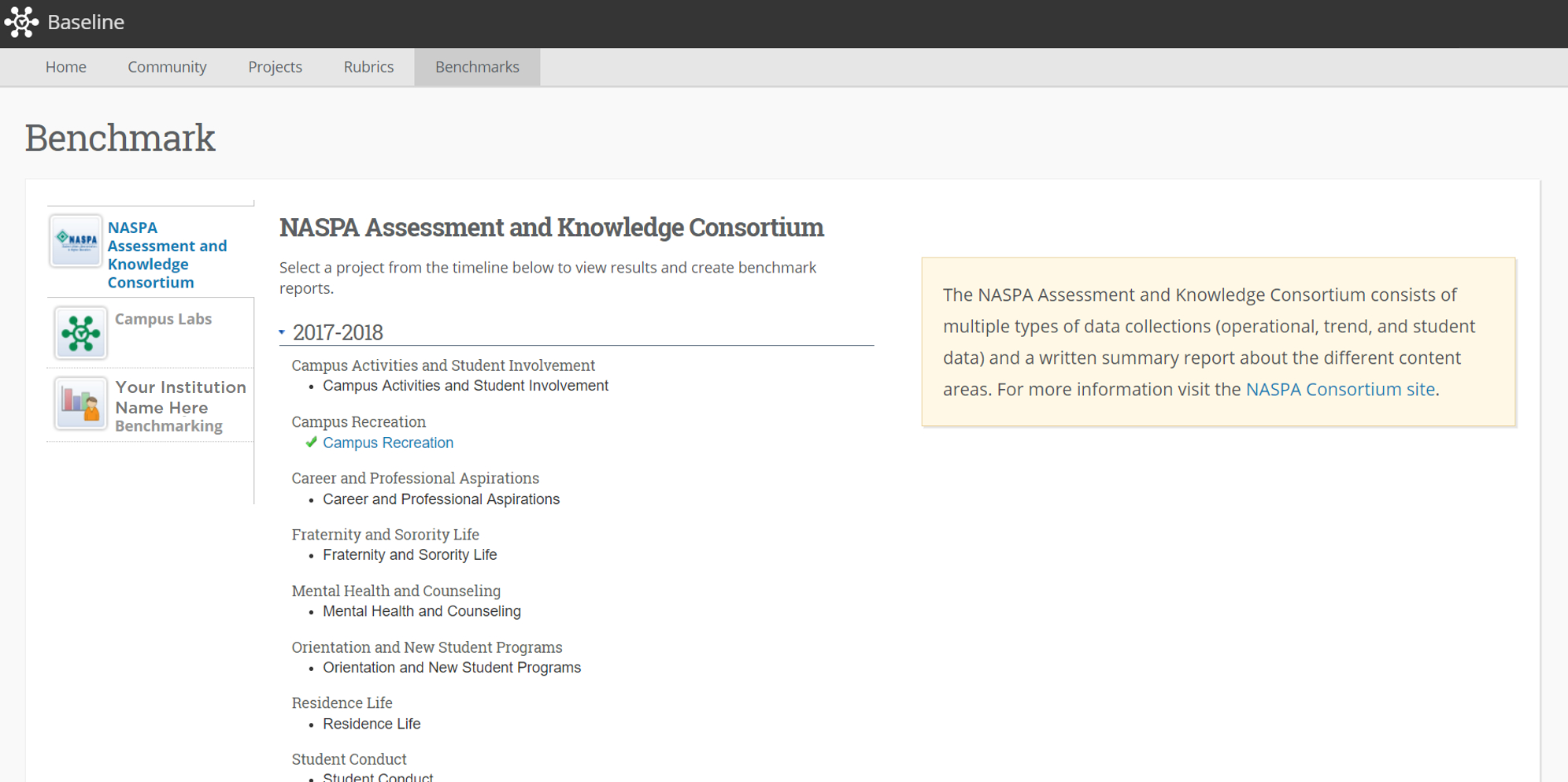Click the Baseline title text
The height and width of the screenshot is (782, 1568).
click(86, 22)
